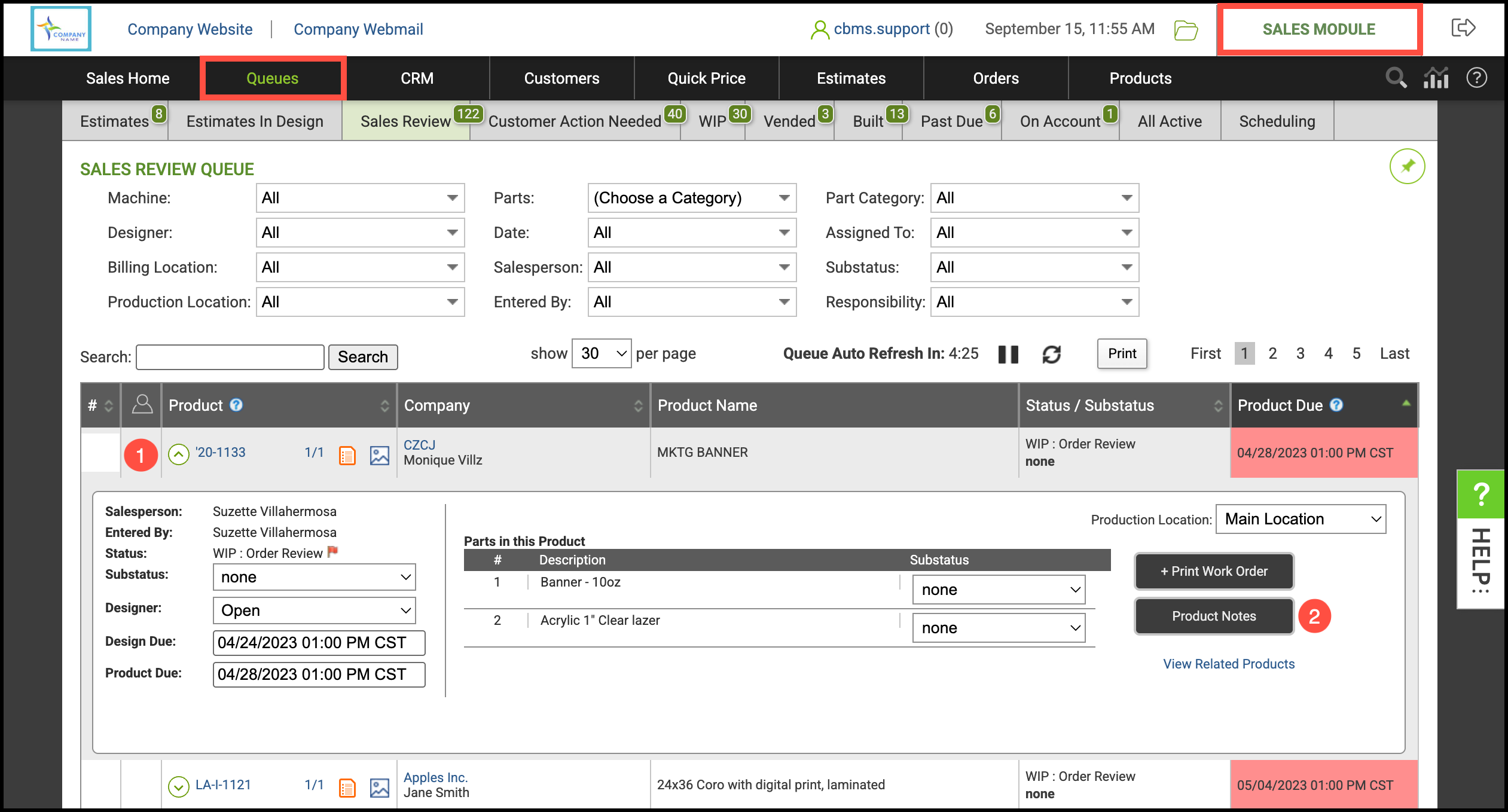Open the orange document icon for 20-1133

pos(347,455)
